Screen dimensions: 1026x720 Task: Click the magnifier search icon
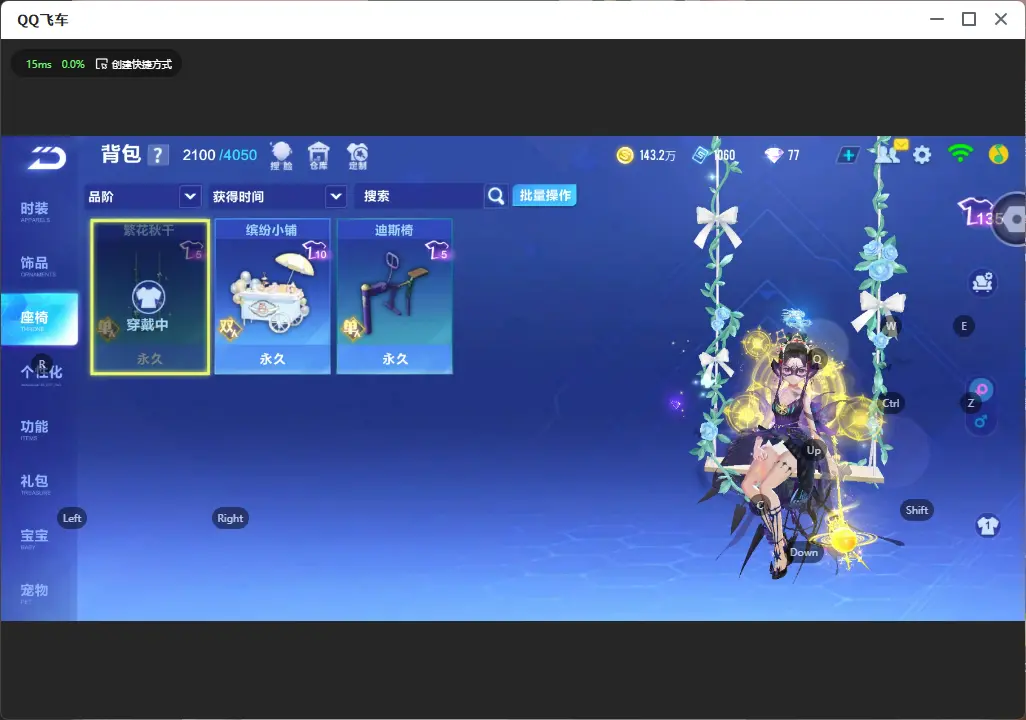tap(496, 196)
